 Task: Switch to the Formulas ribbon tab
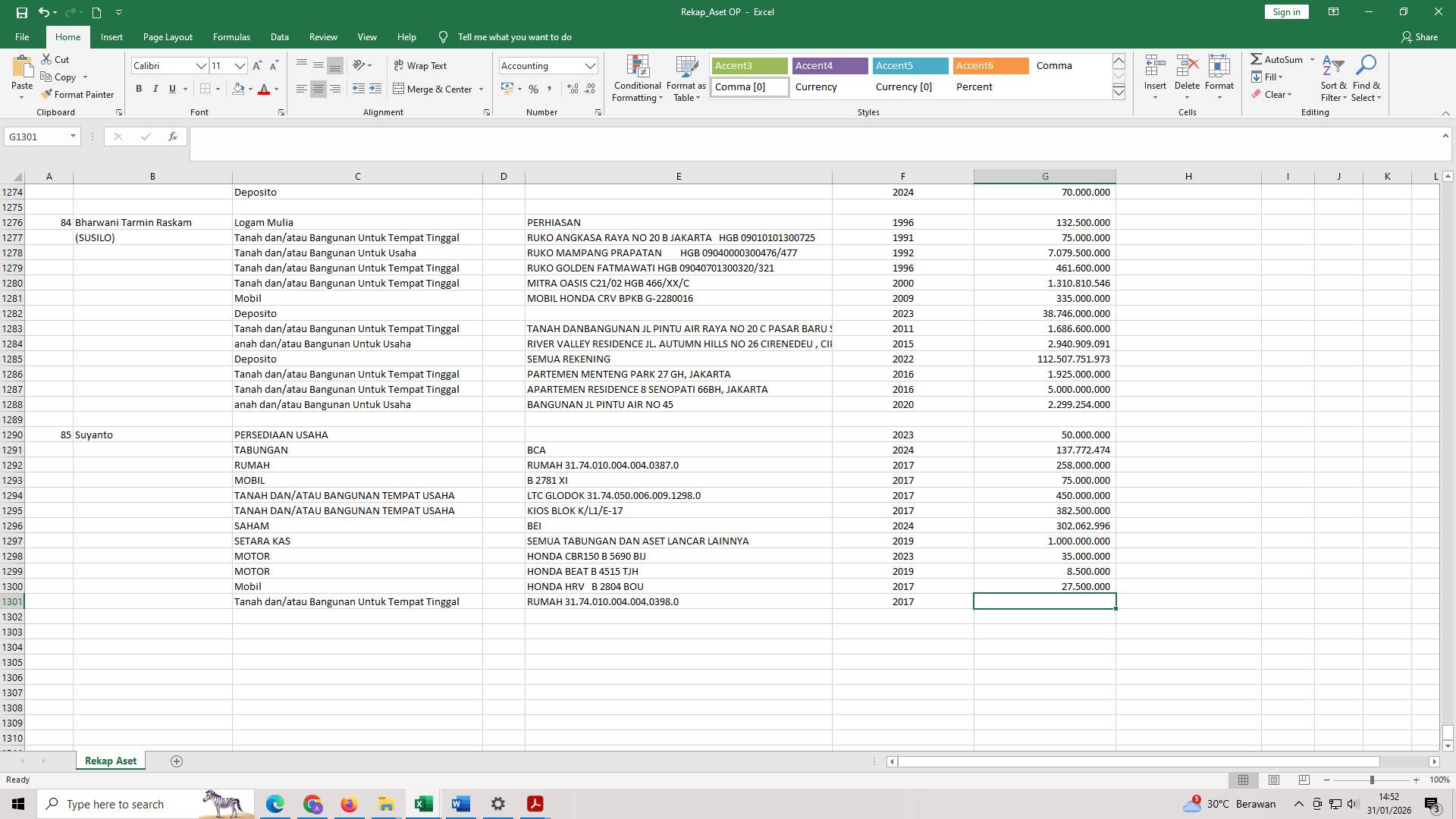tap(231, 36)
